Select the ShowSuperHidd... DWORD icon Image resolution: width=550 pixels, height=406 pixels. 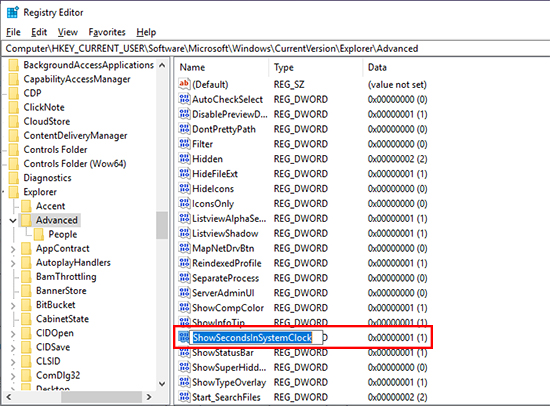(x=184, y=367)
